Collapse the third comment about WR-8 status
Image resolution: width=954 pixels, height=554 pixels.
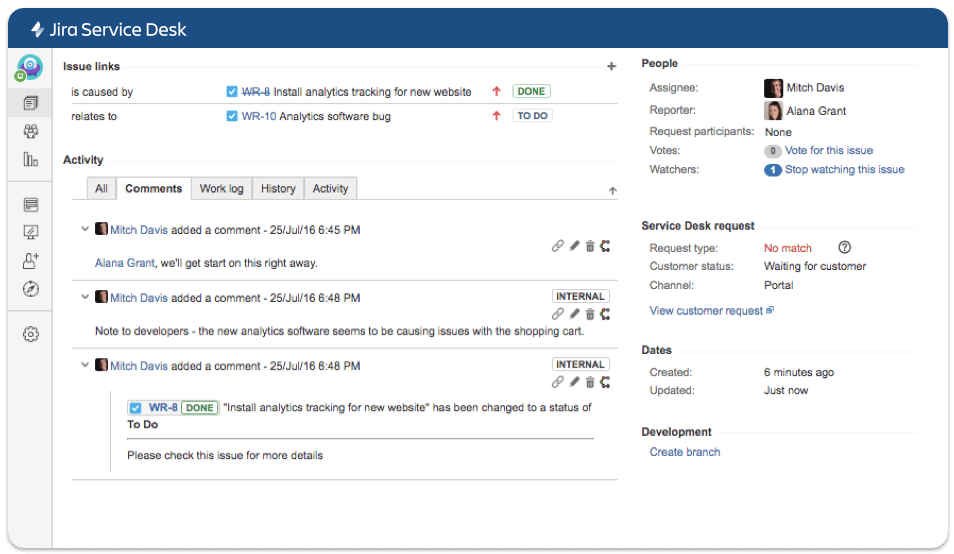[x=85, y=365]
